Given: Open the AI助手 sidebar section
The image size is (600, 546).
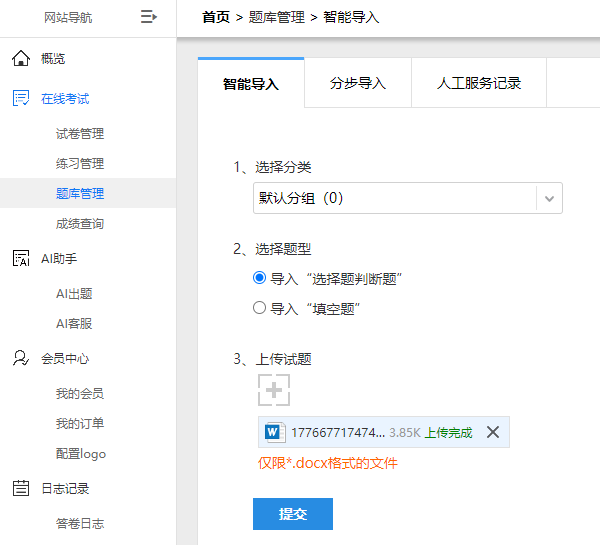Looking at the screenshot, I should [59, 259].
